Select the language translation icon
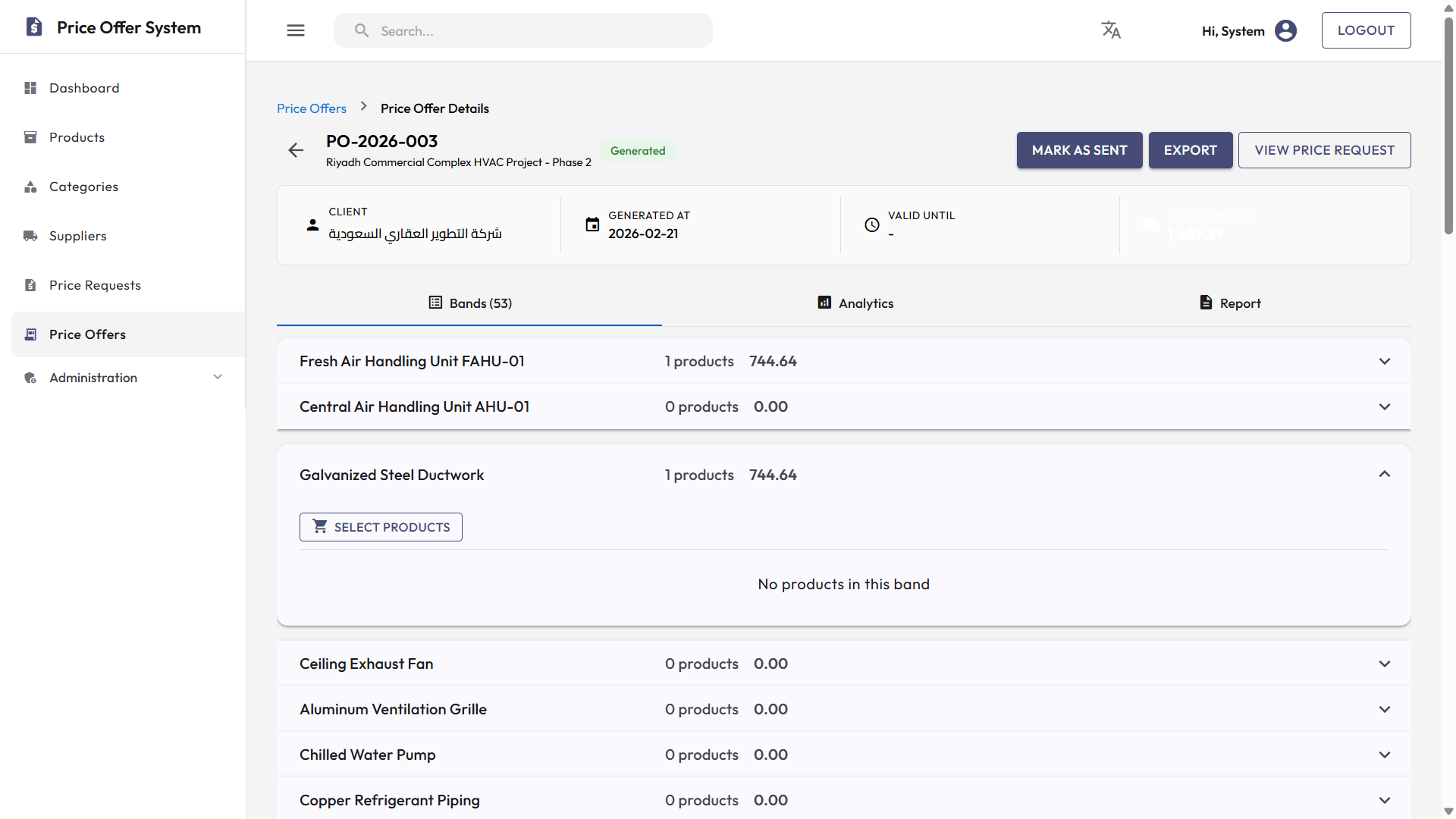1456x819 pixels. click(x=1111, y=30)
